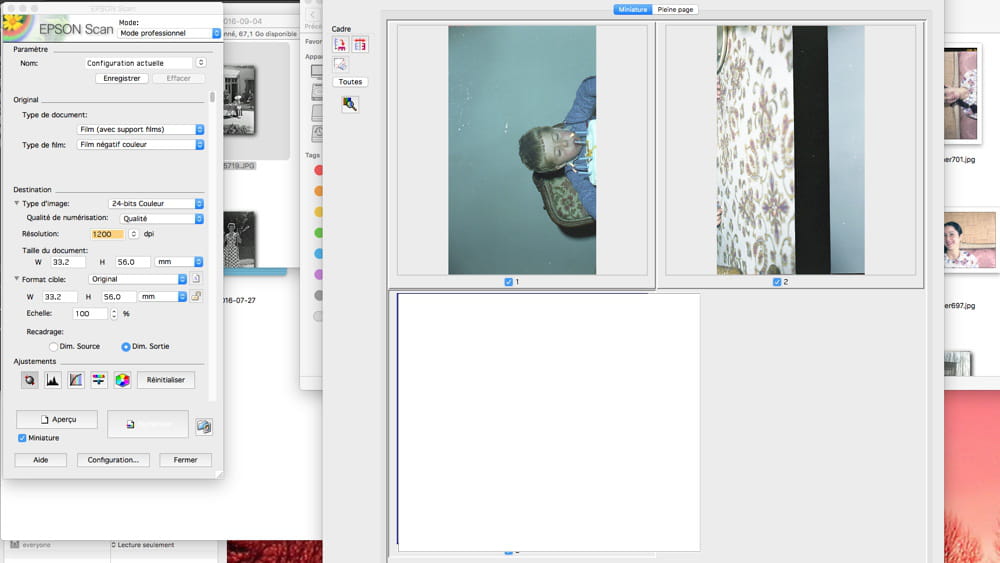Toggle checkbox for thumbnail 1
1000x563 pixels.
pyautogui.click(x=509, y=282)
